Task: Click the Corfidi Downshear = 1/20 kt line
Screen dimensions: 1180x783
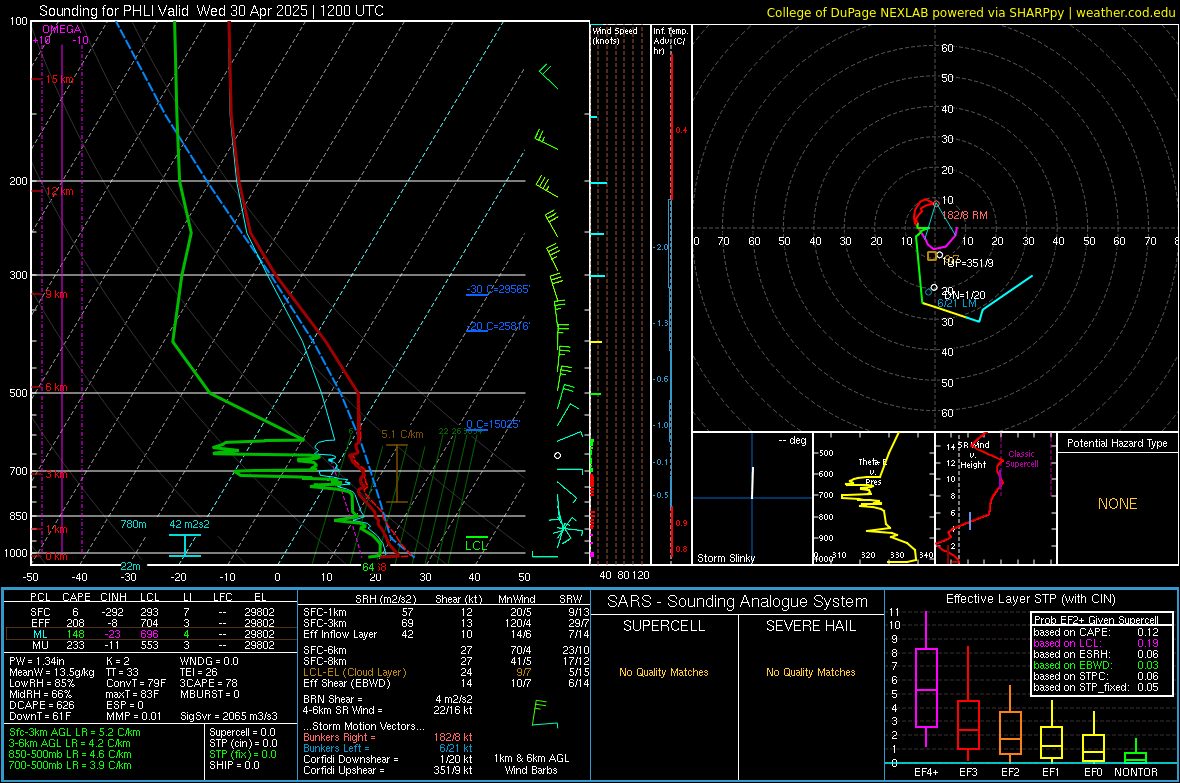Action: [x=388, y=759]
